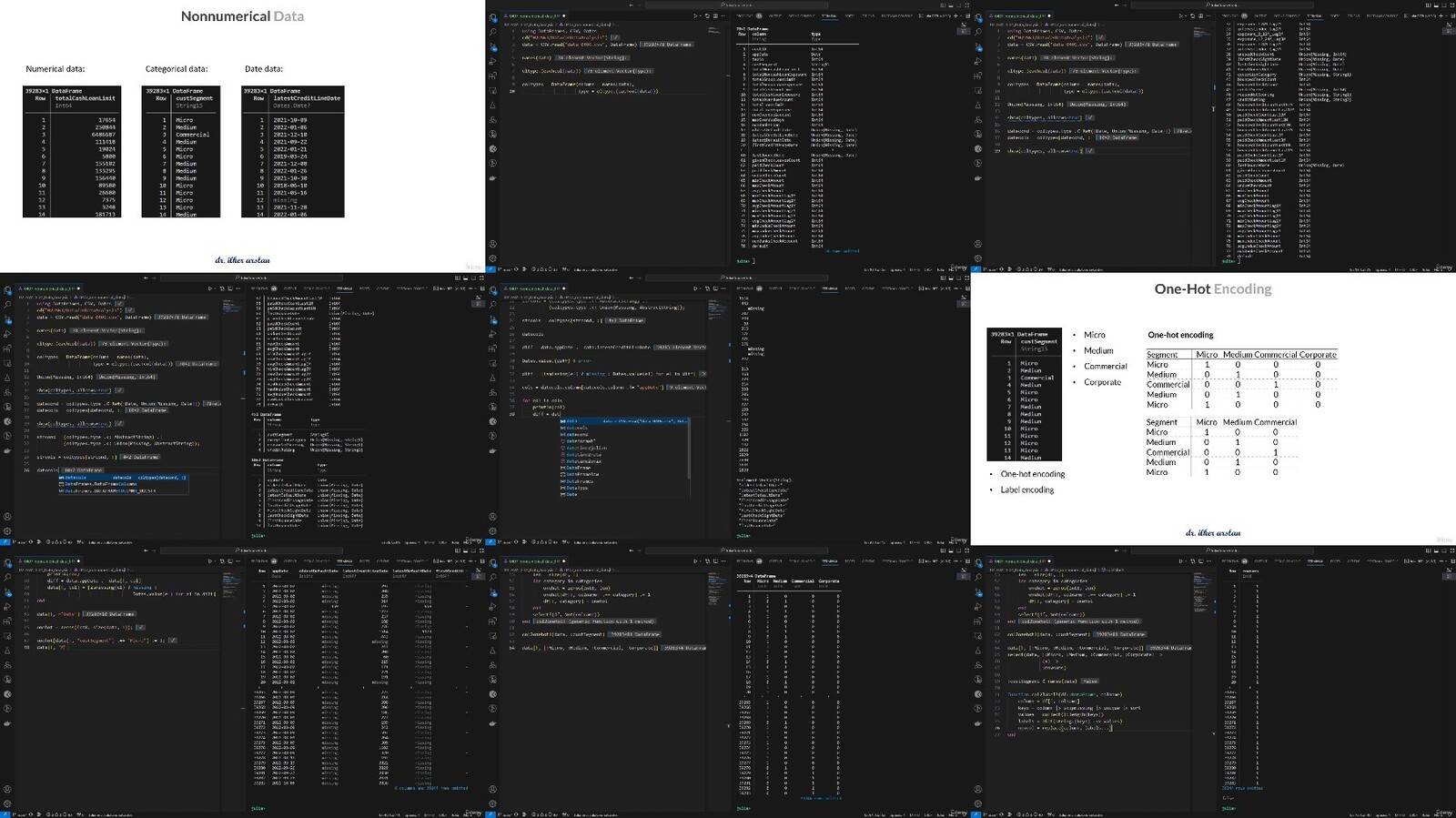Click Manage gear icon in the datecols popup frame
Viewport: 1456px width, 818px height.
pos(7,531)
